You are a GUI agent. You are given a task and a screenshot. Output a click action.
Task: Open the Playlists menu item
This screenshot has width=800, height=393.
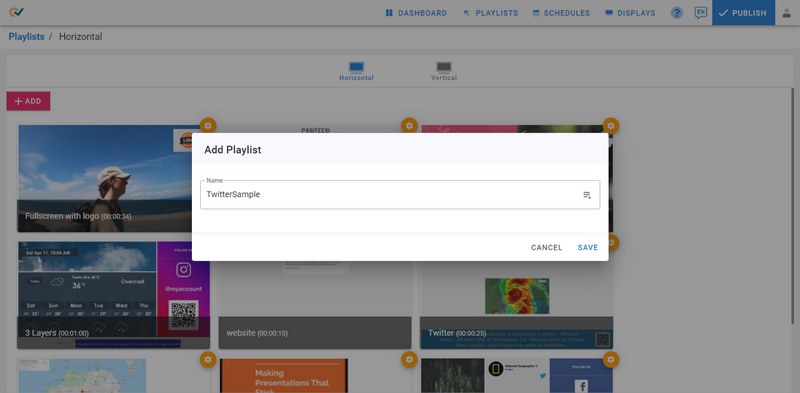pyautogui.click(x=490, y=13)
